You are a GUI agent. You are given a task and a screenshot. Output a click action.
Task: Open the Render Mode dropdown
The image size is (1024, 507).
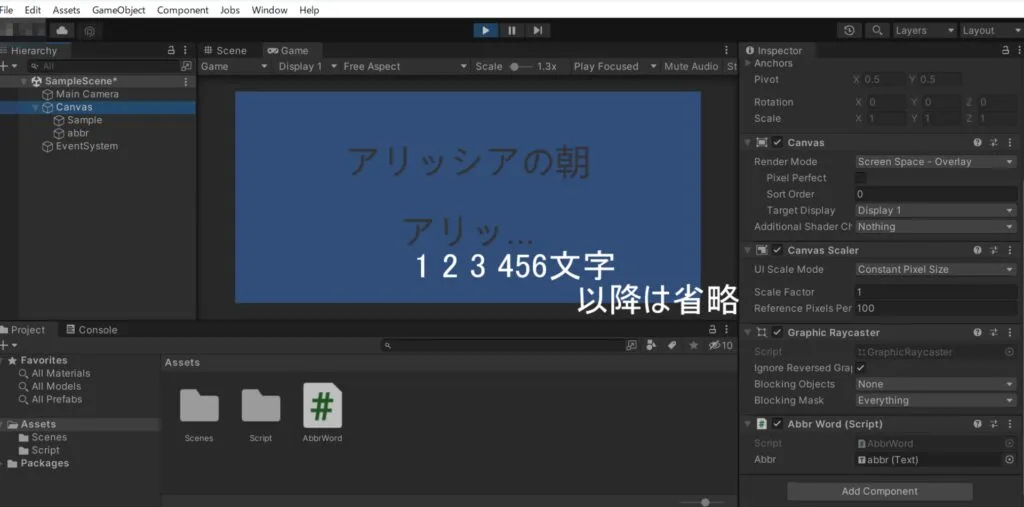(x=936, y=161)
